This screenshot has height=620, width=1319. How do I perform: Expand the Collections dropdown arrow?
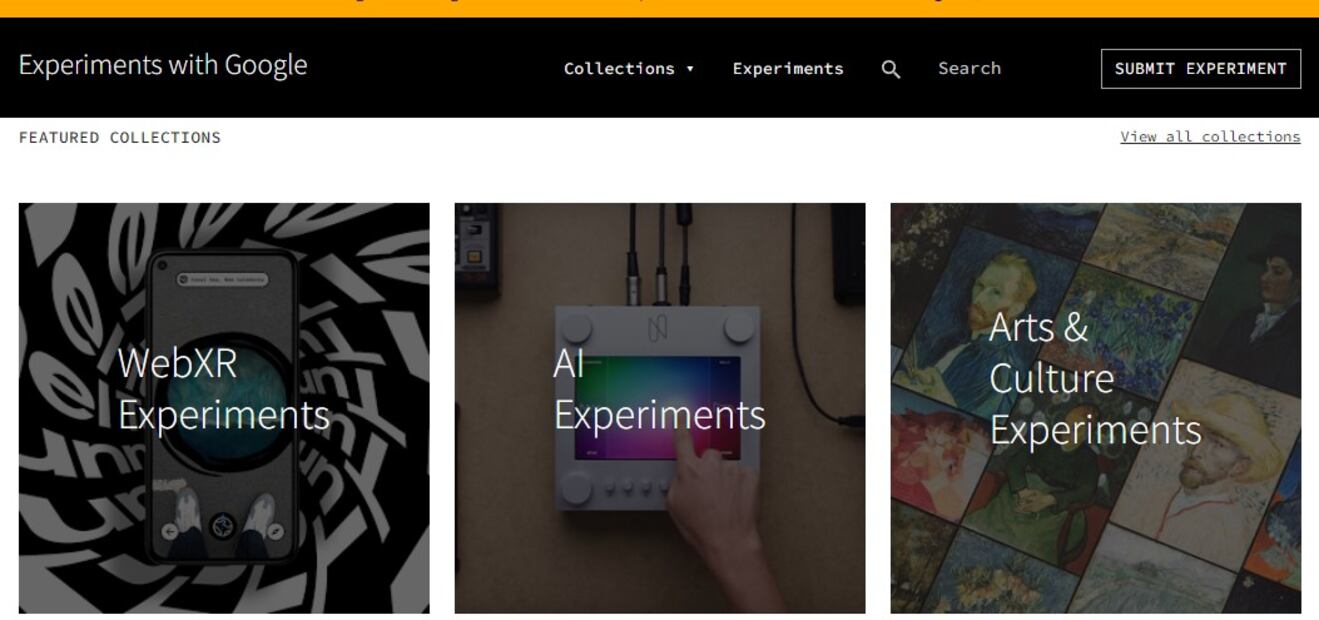click(x=690, y=69)
